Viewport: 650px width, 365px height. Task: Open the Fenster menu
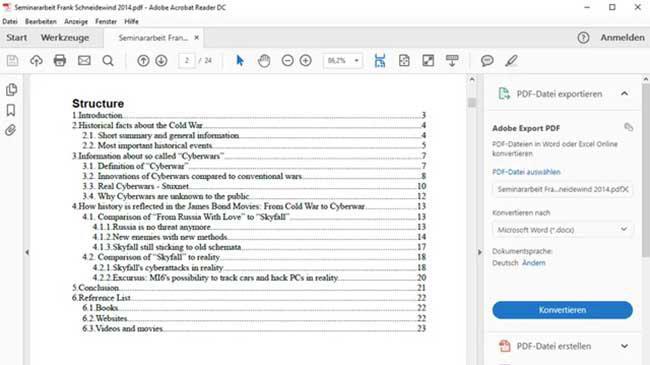(106, 22)
